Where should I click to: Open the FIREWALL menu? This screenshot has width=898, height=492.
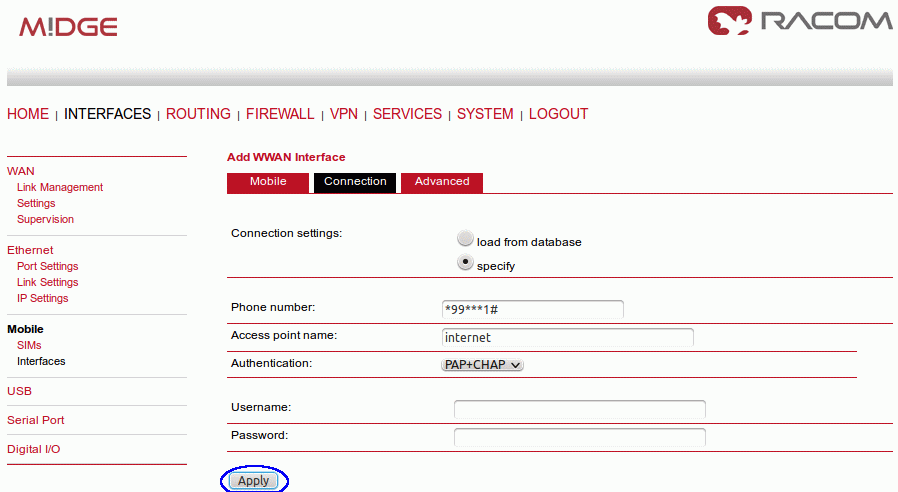tap(280, 114)
